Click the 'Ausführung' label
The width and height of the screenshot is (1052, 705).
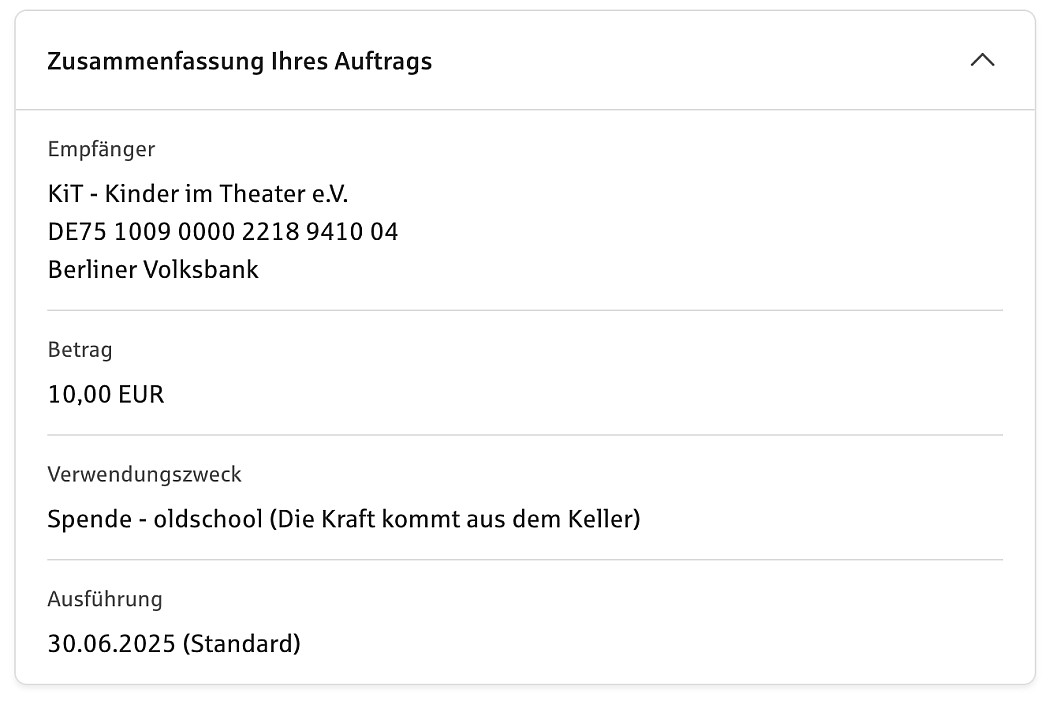point(104,600)
